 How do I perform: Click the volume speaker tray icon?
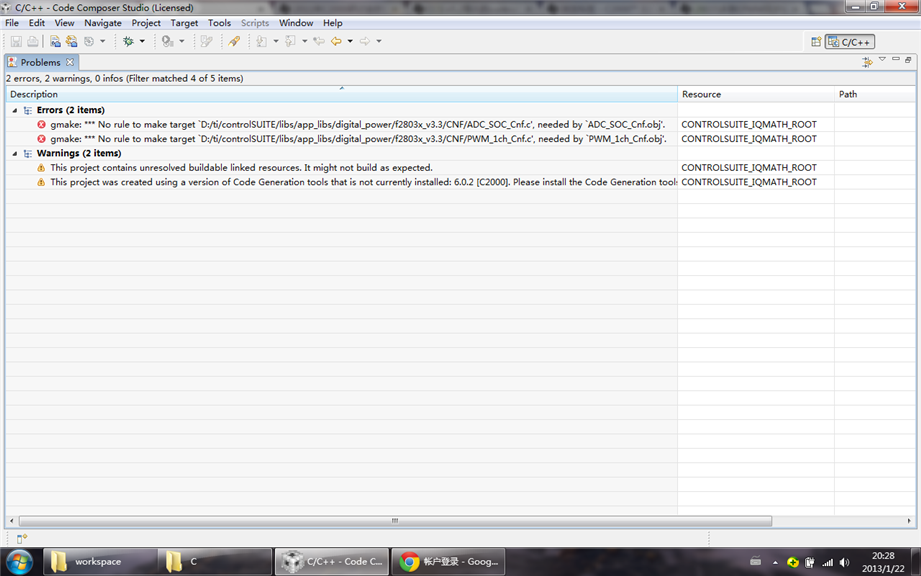point(845,562)
